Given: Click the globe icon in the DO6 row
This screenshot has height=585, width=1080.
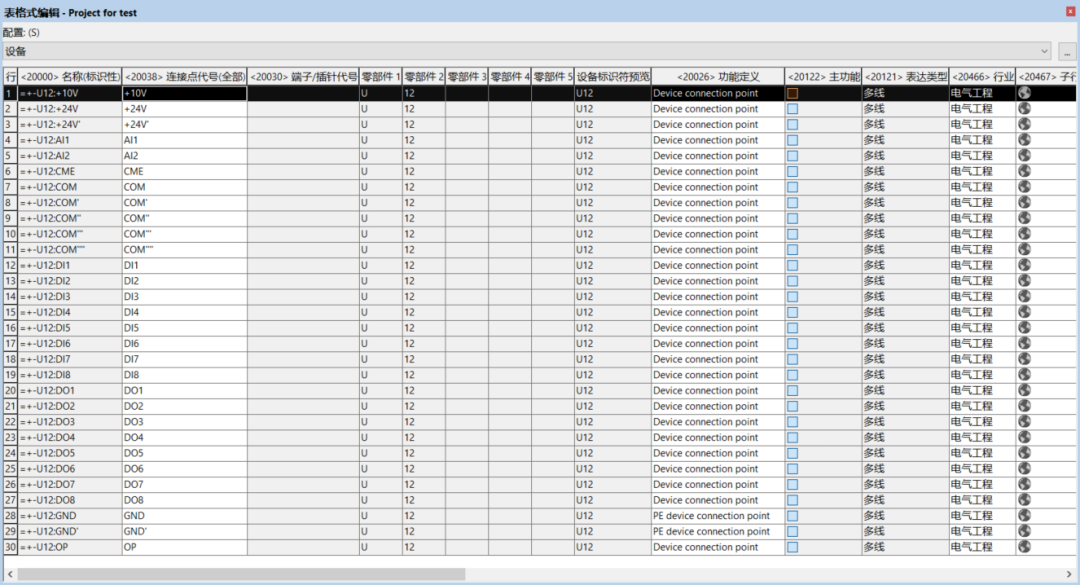Looking at the screenshot, I should pos(1024,469).
